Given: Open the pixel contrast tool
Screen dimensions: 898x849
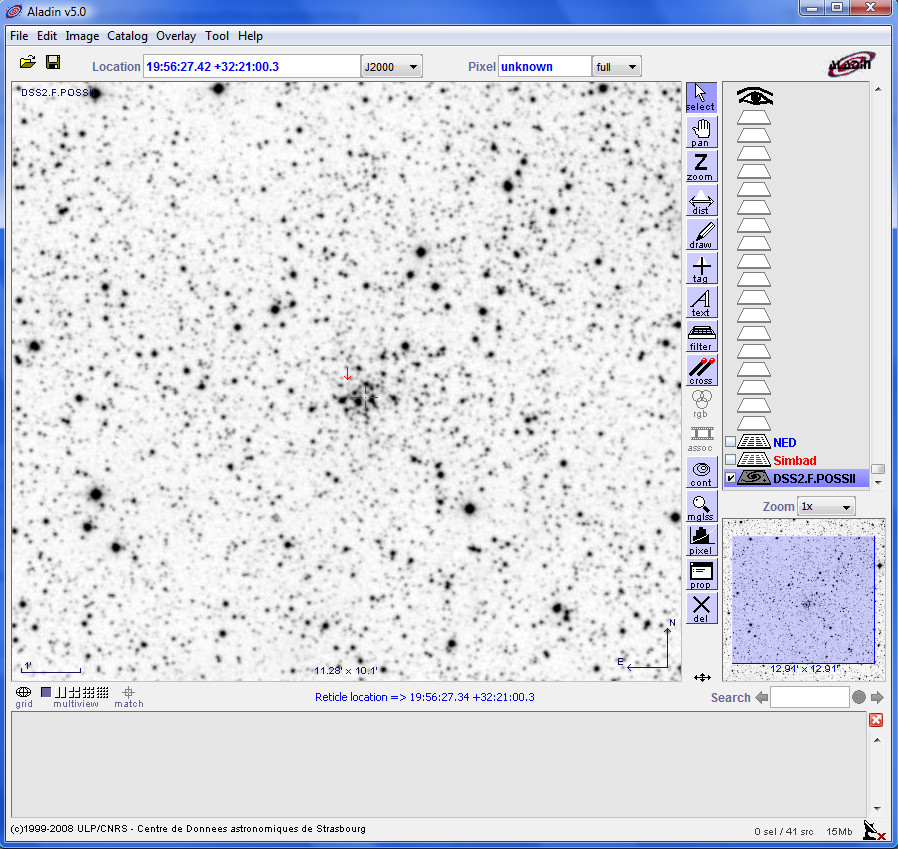Looking at the screenshot, I should click(x=701, y=540).
